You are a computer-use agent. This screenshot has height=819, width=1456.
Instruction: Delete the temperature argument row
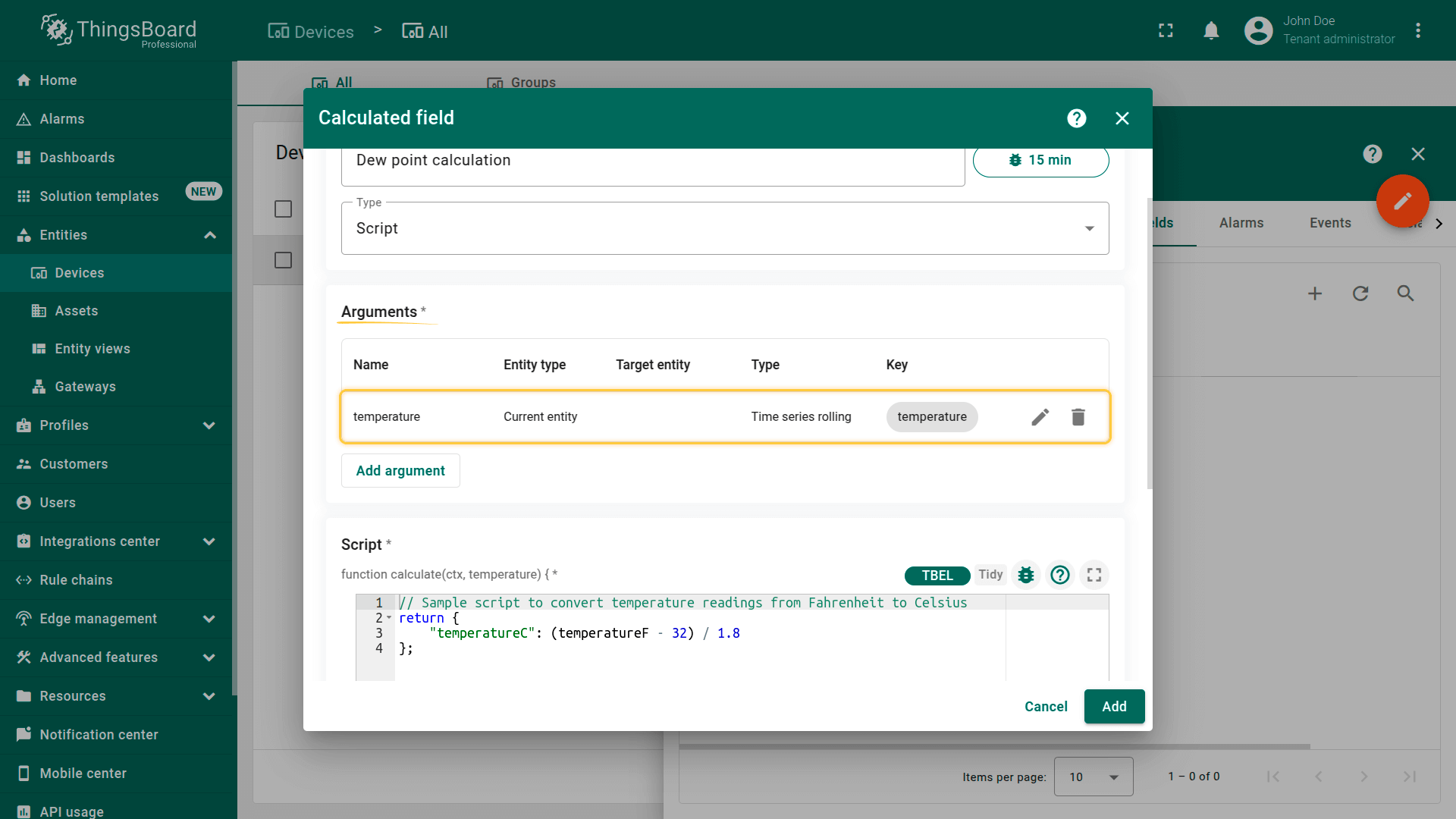1078,417
